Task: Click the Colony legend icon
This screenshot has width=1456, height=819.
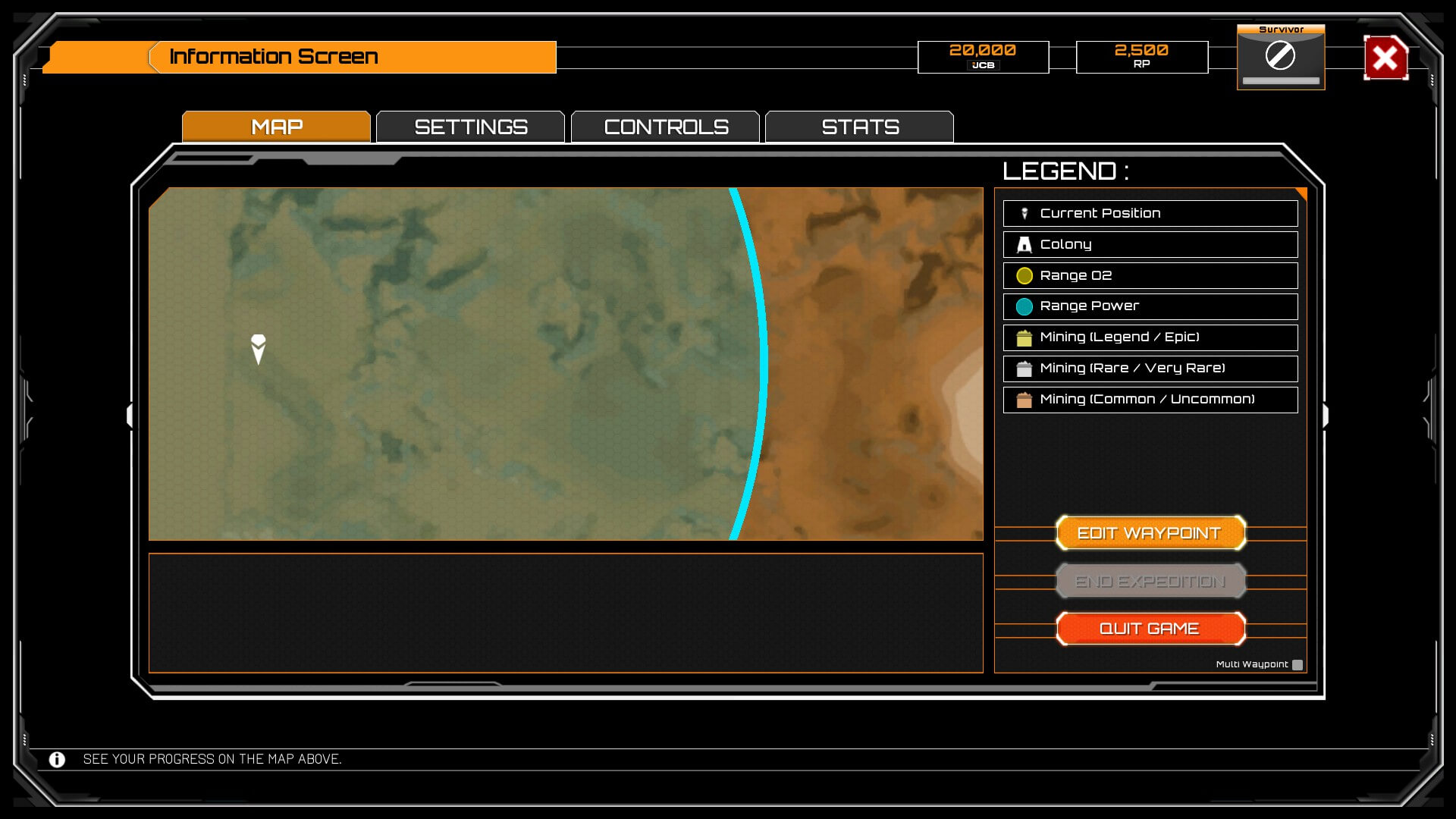Action: click(x=1024, y=244)
